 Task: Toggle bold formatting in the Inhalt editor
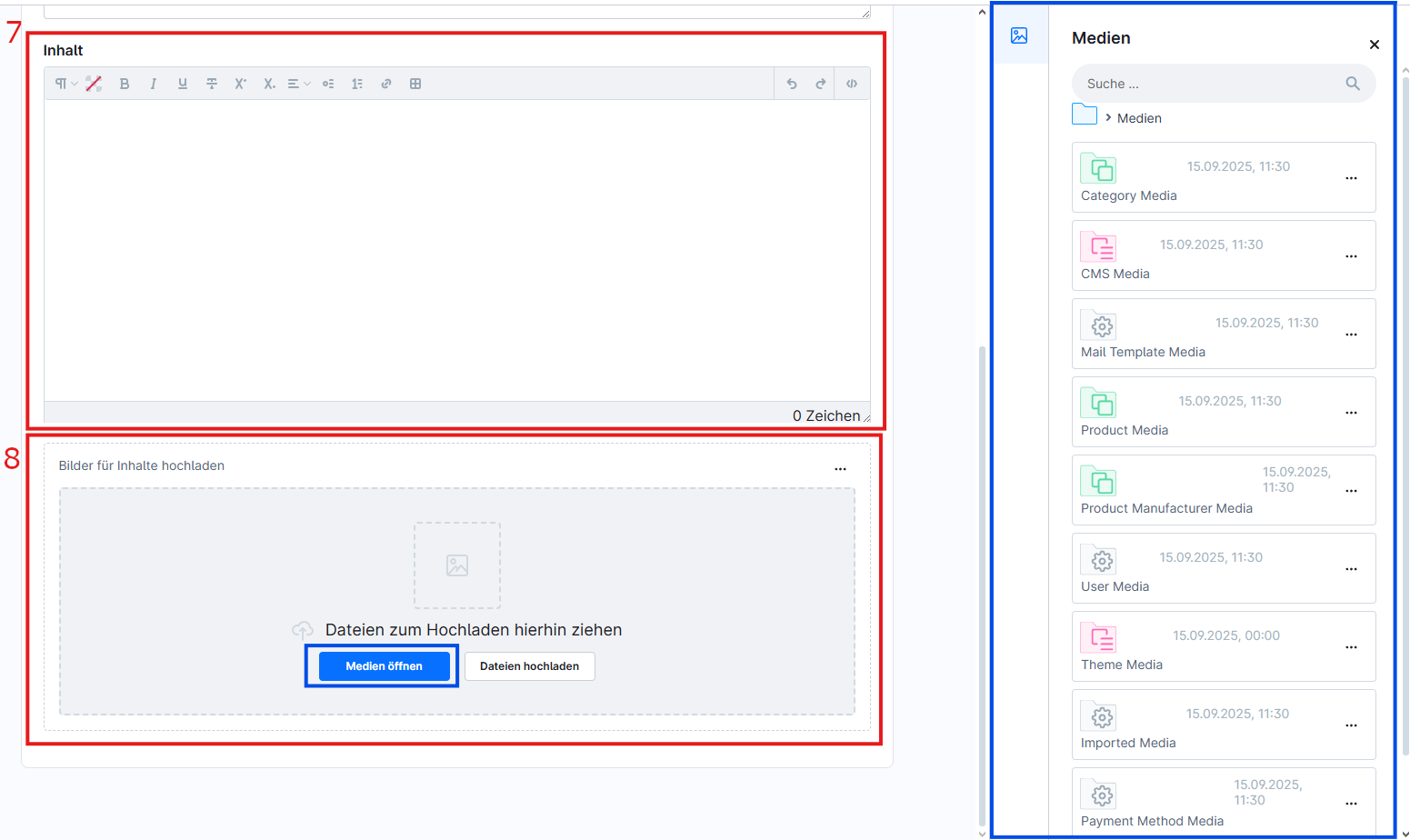tap(125, 84)
